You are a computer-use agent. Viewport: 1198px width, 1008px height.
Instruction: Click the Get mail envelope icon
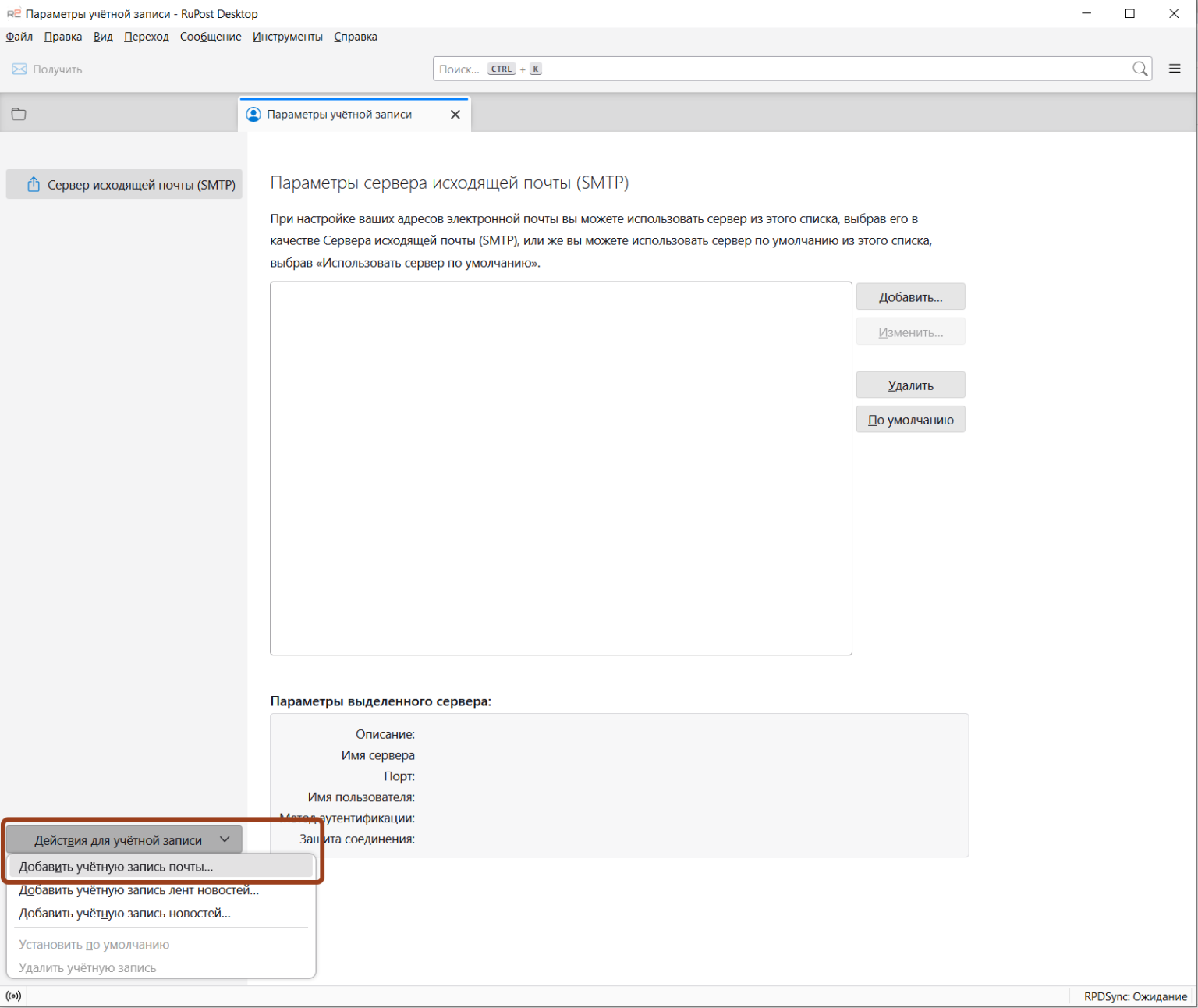(19, 69)
